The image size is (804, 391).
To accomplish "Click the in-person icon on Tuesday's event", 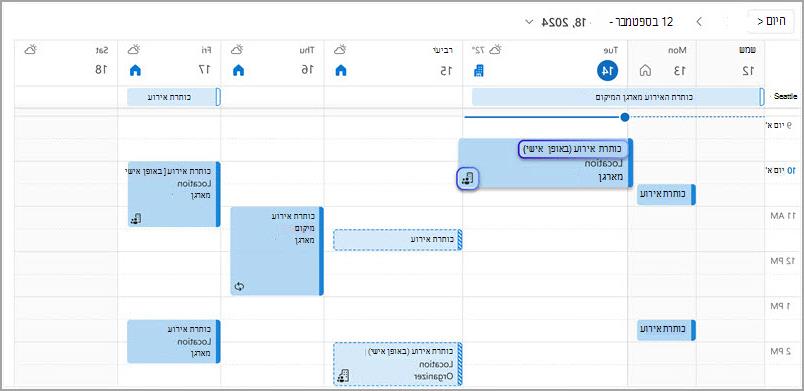I will [468, 179].
